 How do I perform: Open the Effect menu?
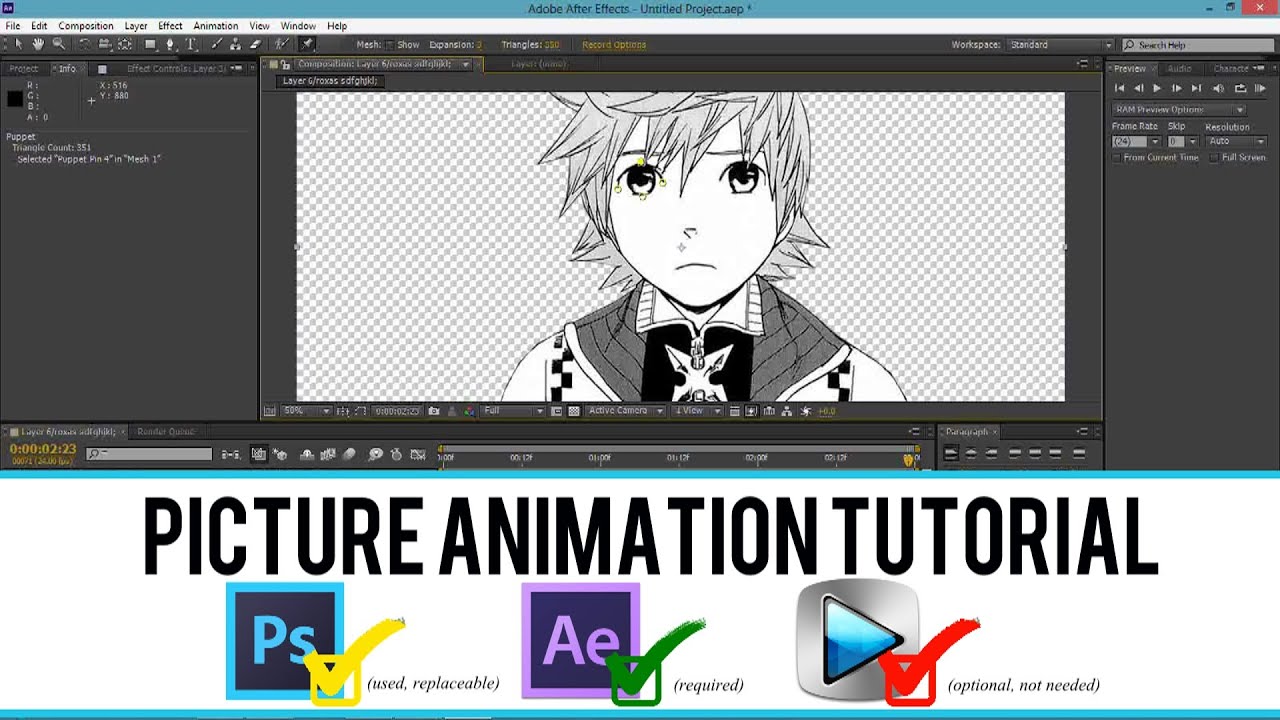(170, 26)
